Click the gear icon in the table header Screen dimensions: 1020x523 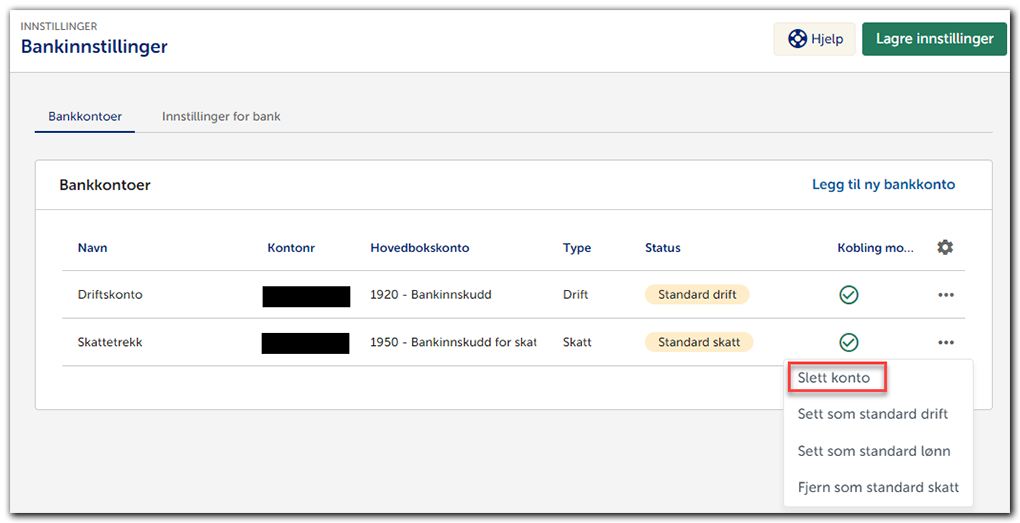coord(944,247)
